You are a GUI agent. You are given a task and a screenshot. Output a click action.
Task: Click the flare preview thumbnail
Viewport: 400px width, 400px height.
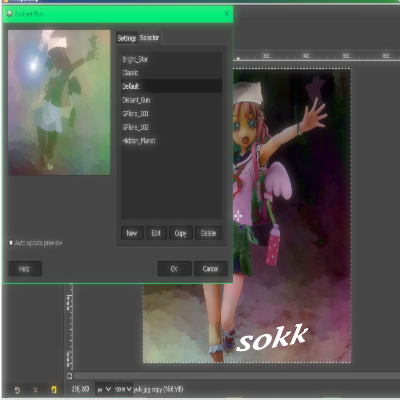pyautogui.click(x=59, y=102)
